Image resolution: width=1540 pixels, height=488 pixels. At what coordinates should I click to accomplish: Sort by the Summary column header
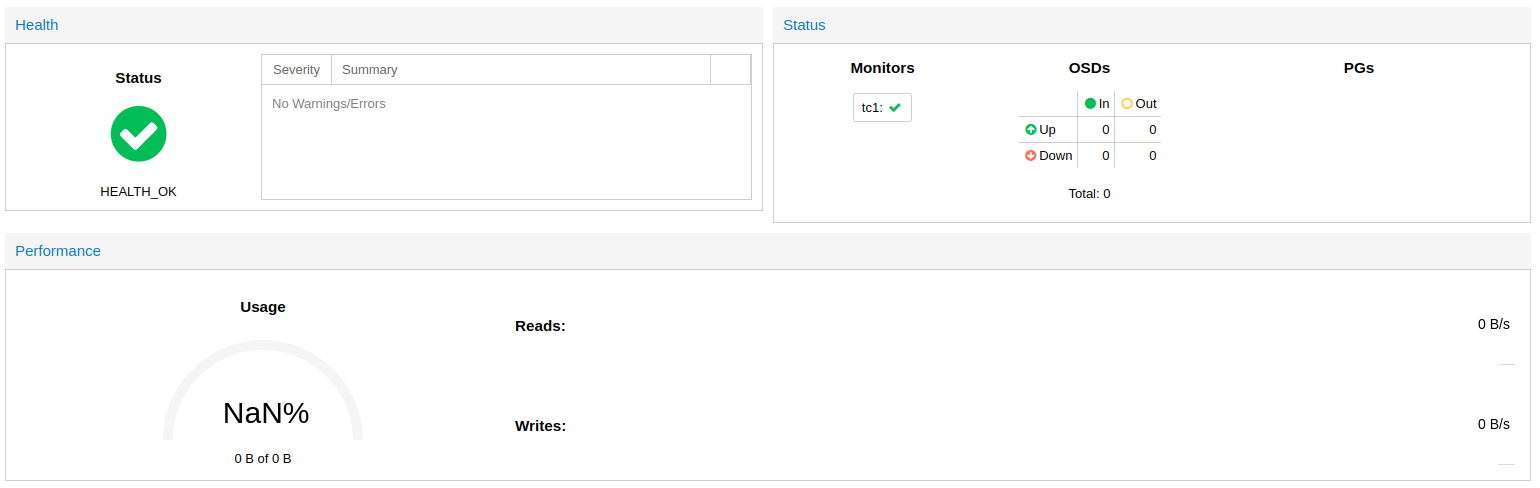click(370, 70)
